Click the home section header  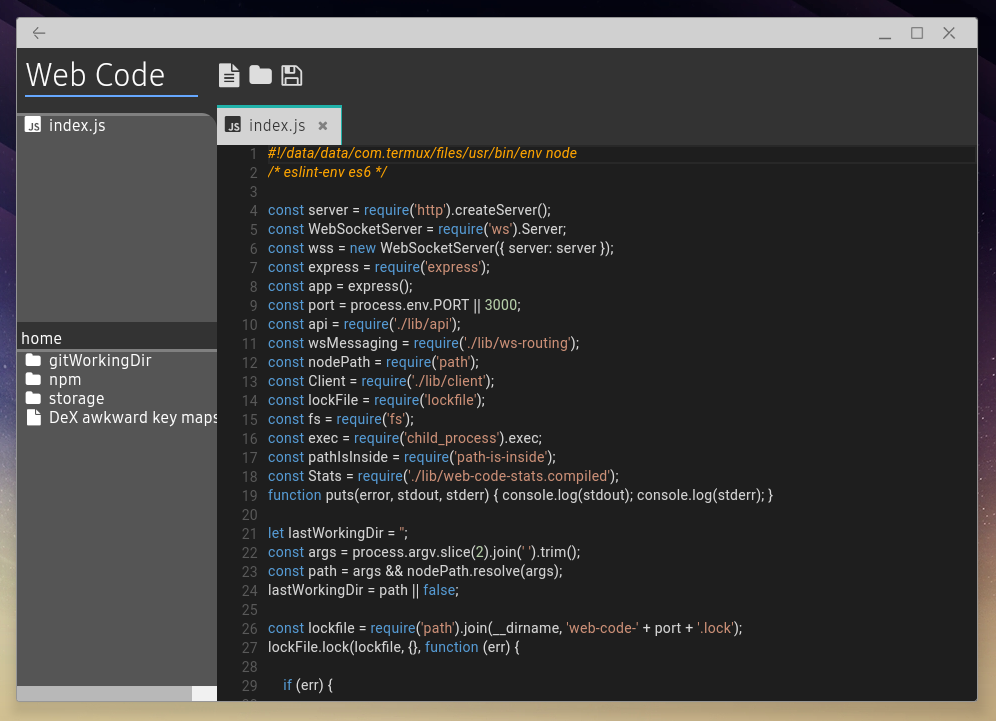tap(41, 338)
